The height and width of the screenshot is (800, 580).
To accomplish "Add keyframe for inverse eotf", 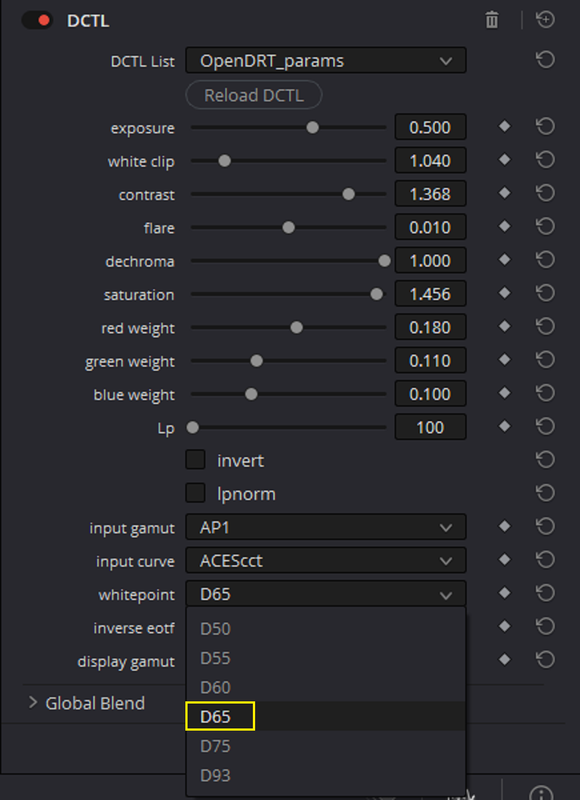I will [x=505, y=627].
